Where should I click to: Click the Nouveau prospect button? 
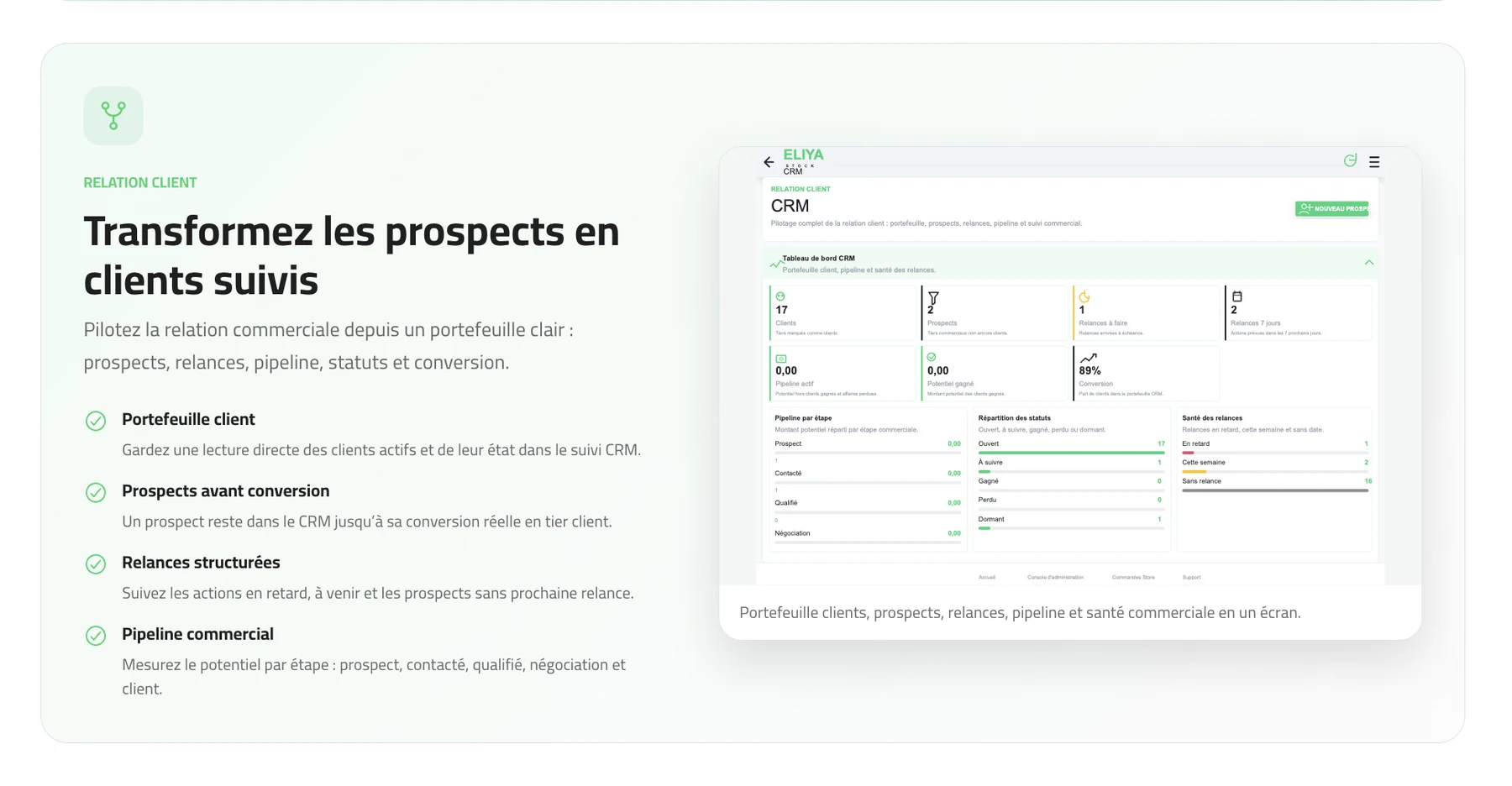click(1332, 208)
